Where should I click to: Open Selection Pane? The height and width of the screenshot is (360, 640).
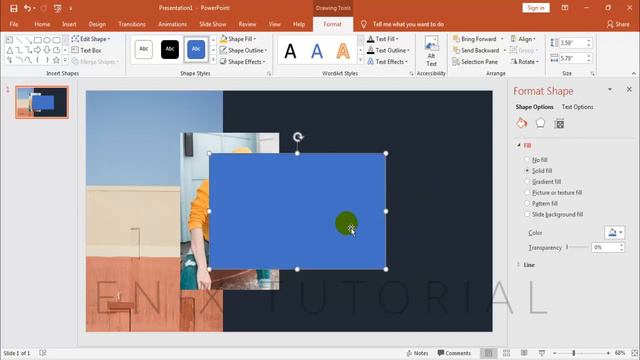point(475,62)
